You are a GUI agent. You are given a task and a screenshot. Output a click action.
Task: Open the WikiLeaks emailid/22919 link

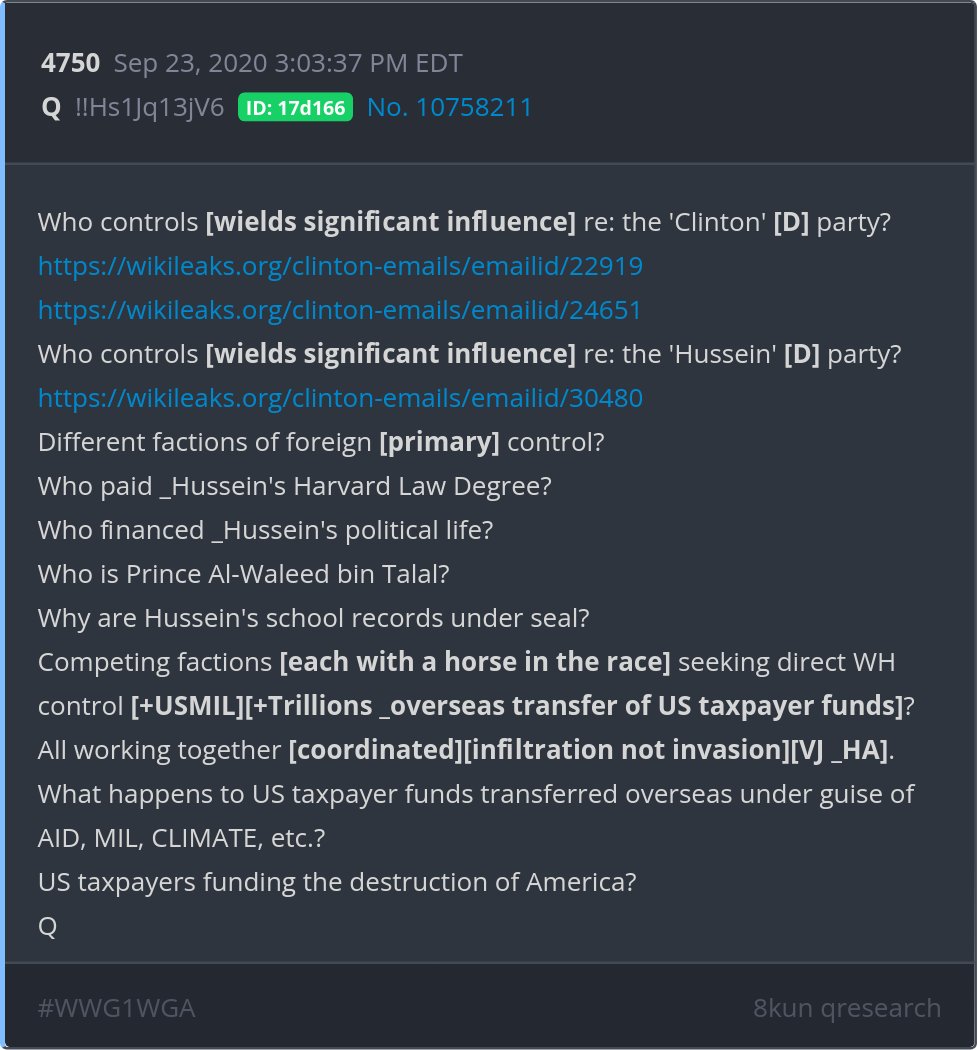340,266
